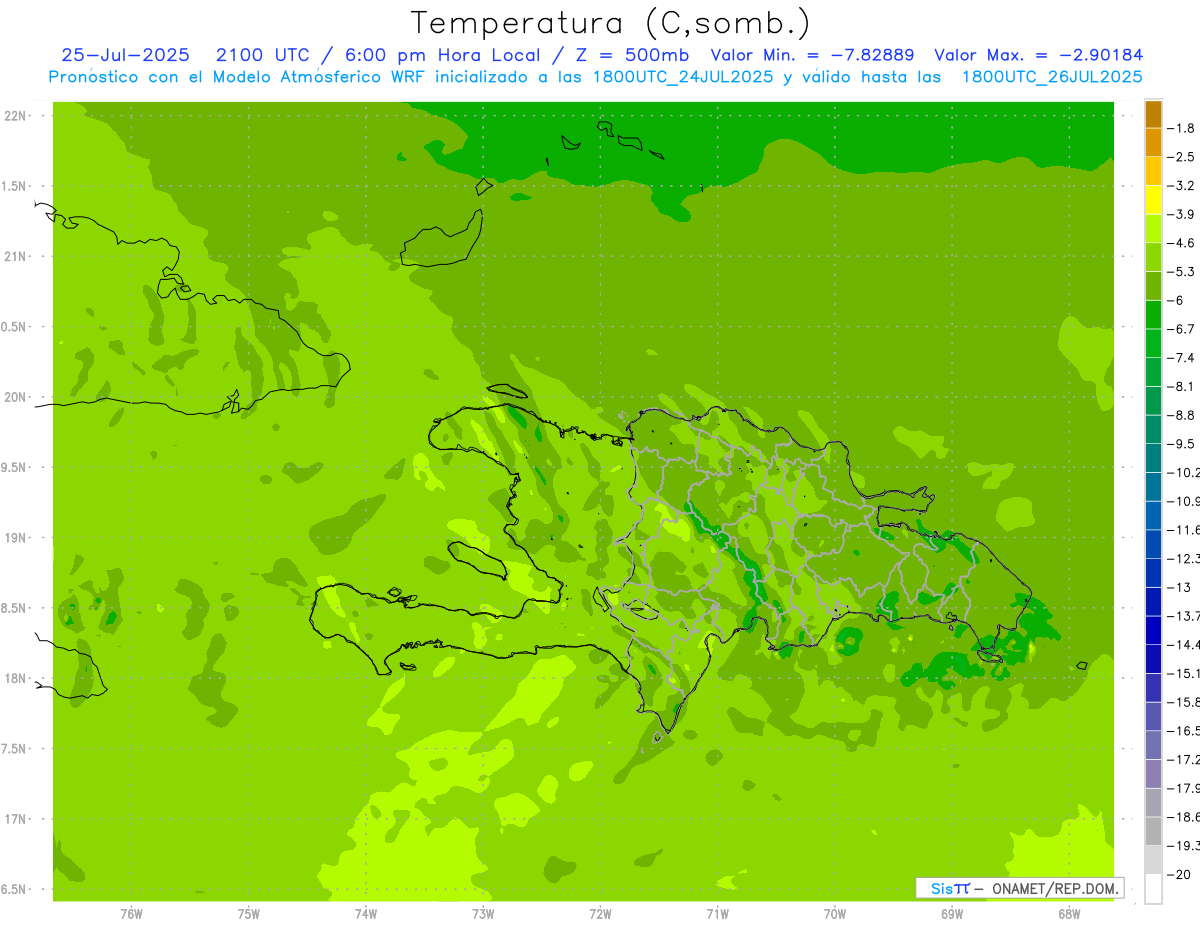The image size is (1200, 927).
Task: Click the gray swatch between -18.6 and -19.3
Action: point(1153,831)
